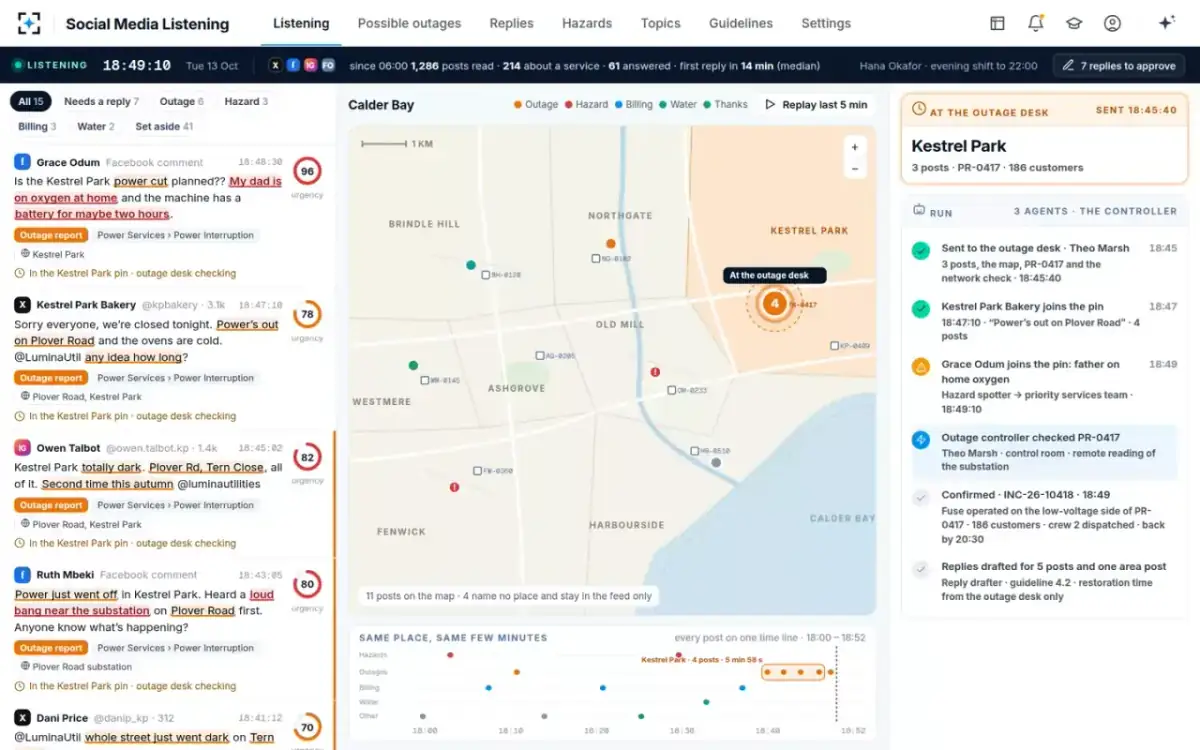
Task: Zoom out on the map
Action: pyautogui.click(x=855, y=169)
